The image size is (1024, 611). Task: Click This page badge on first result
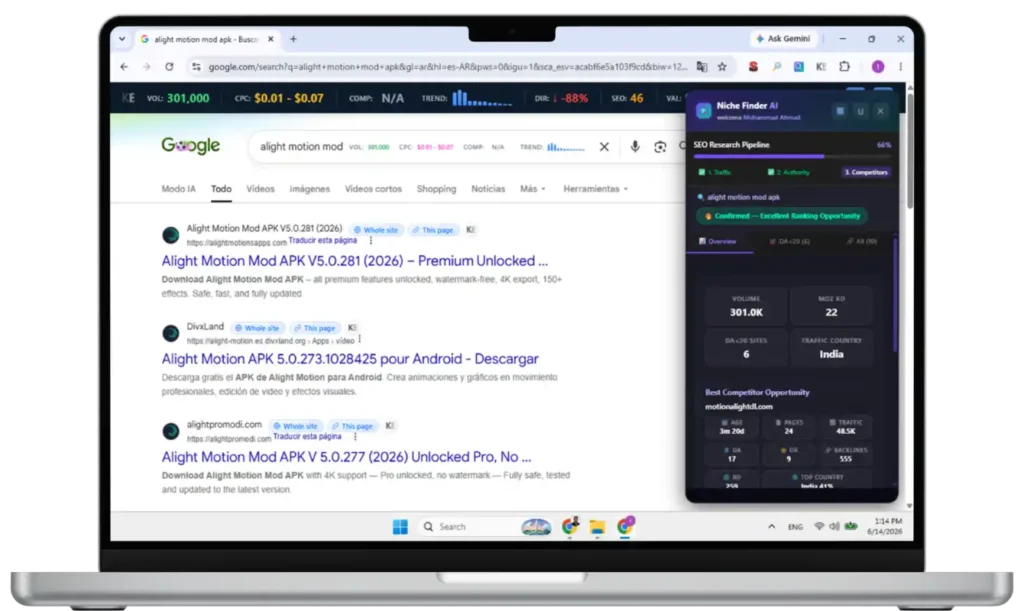tap(433, 230)
